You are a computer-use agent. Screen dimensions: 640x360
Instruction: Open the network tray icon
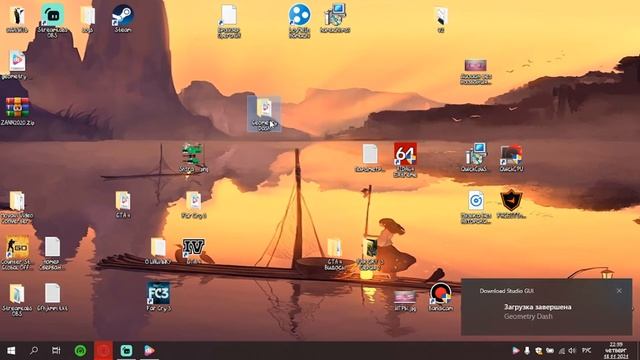click(562, 351)
